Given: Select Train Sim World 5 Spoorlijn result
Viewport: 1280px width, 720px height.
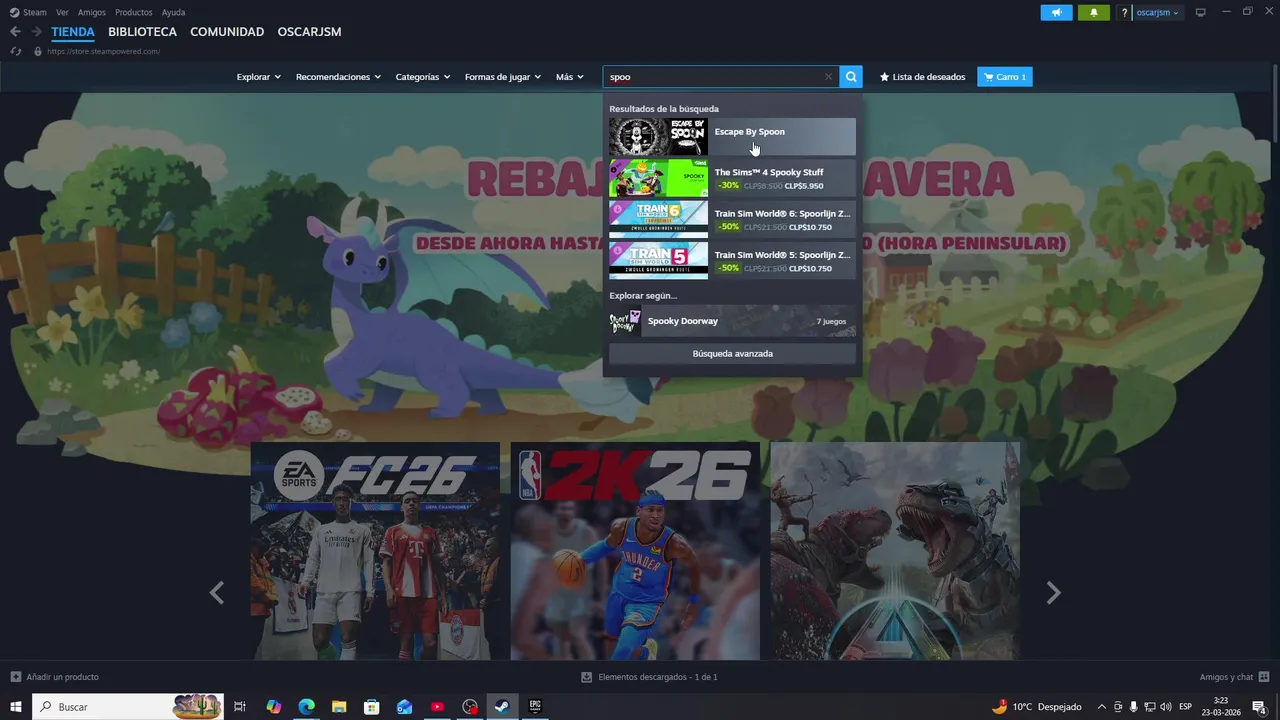Looking at the screenshot, I should click(x=732, y=260).
